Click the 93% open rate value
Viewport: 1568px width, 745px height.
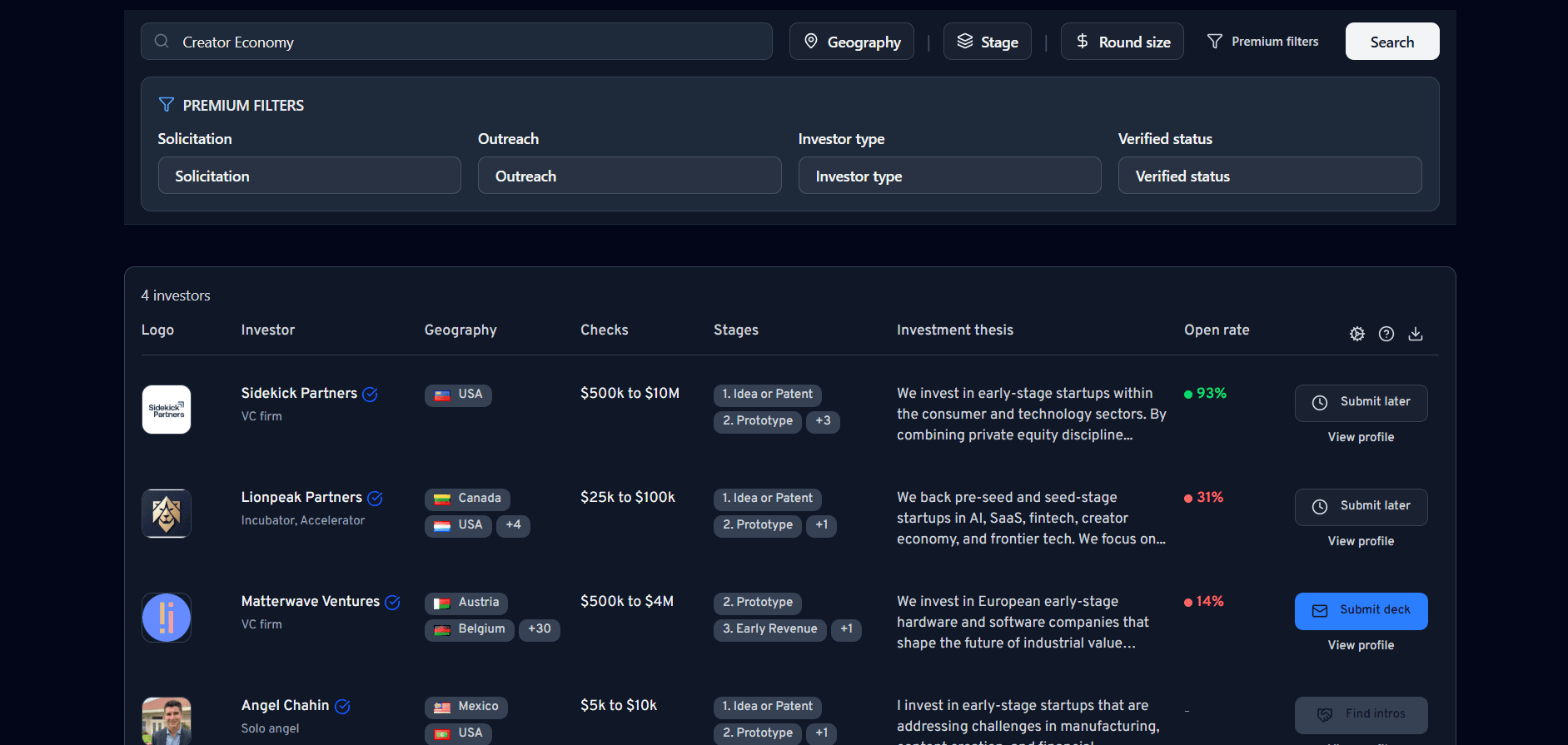pos(1212,393)
